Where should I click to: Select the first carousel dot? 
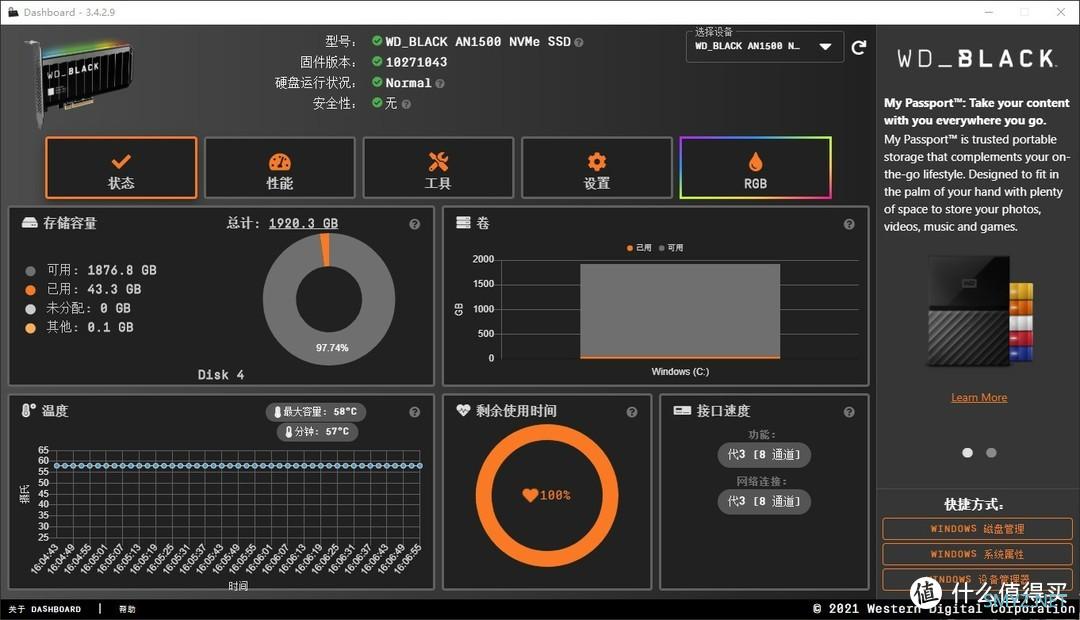[968, 453]
